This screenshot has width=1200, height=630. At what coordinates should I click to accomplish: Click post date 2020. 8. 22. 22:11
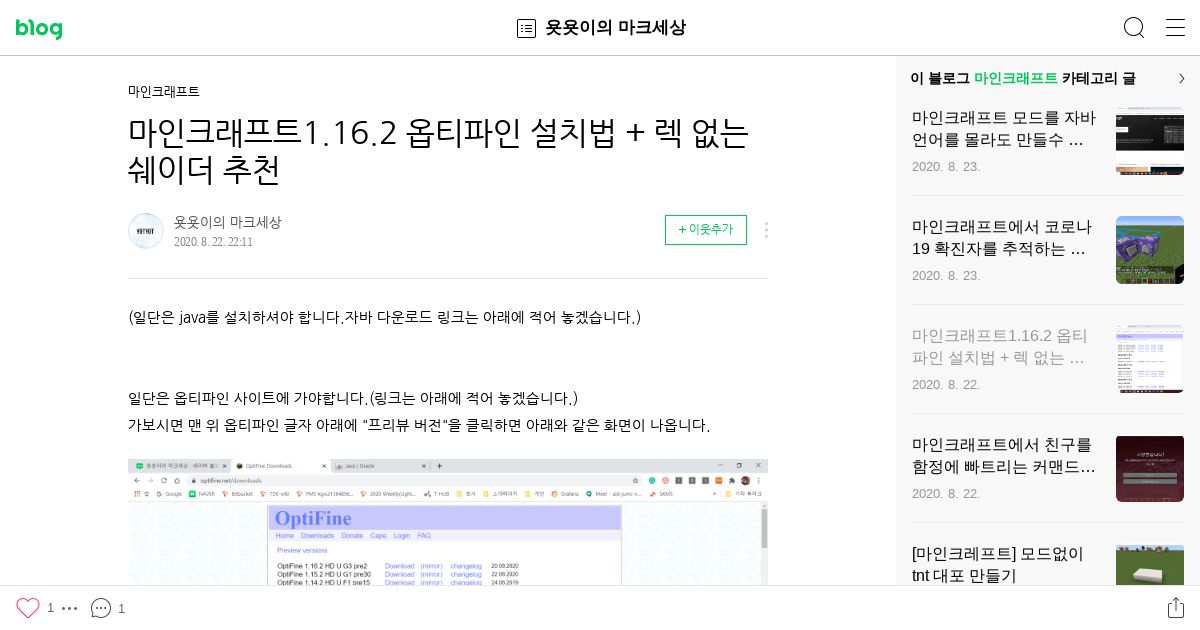(213, 242)
